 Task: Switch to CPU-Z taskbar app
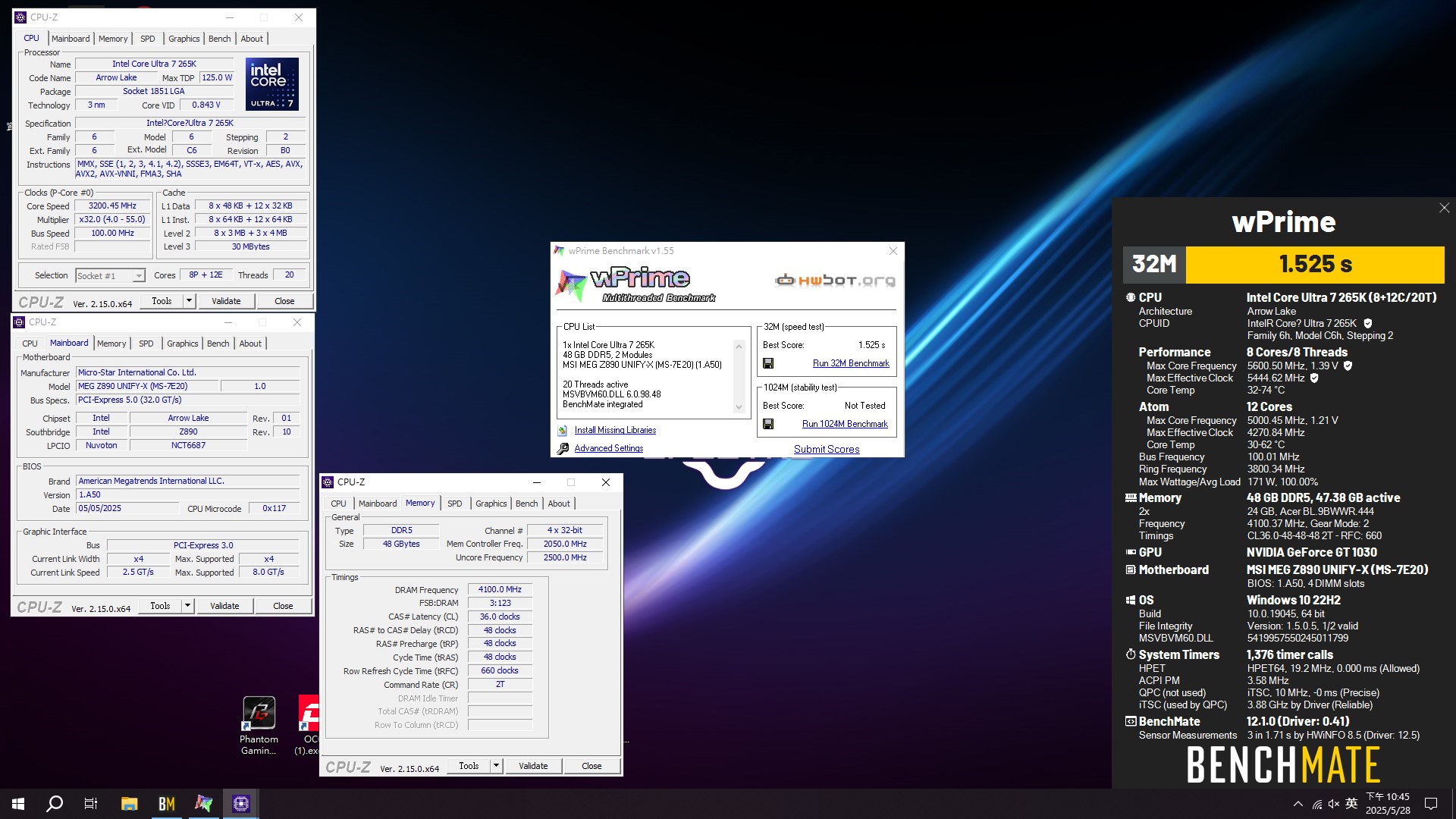point(241,804)
